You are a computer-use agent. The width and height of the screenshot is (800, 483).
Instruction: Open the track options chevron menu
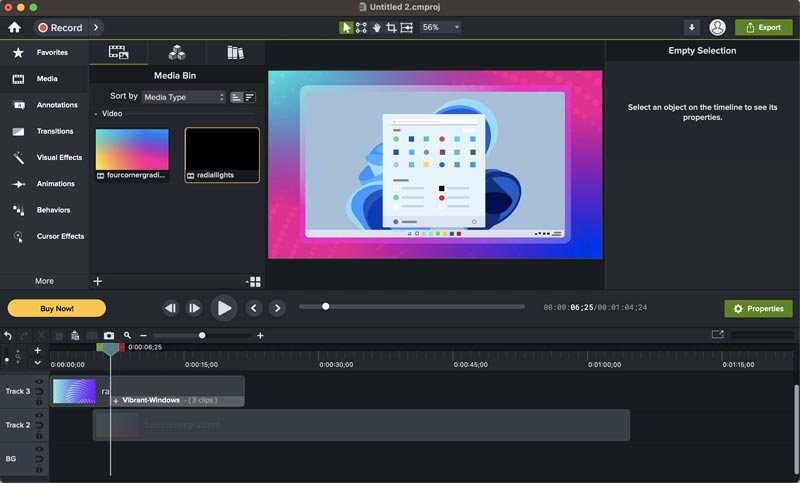pos(37,363)
